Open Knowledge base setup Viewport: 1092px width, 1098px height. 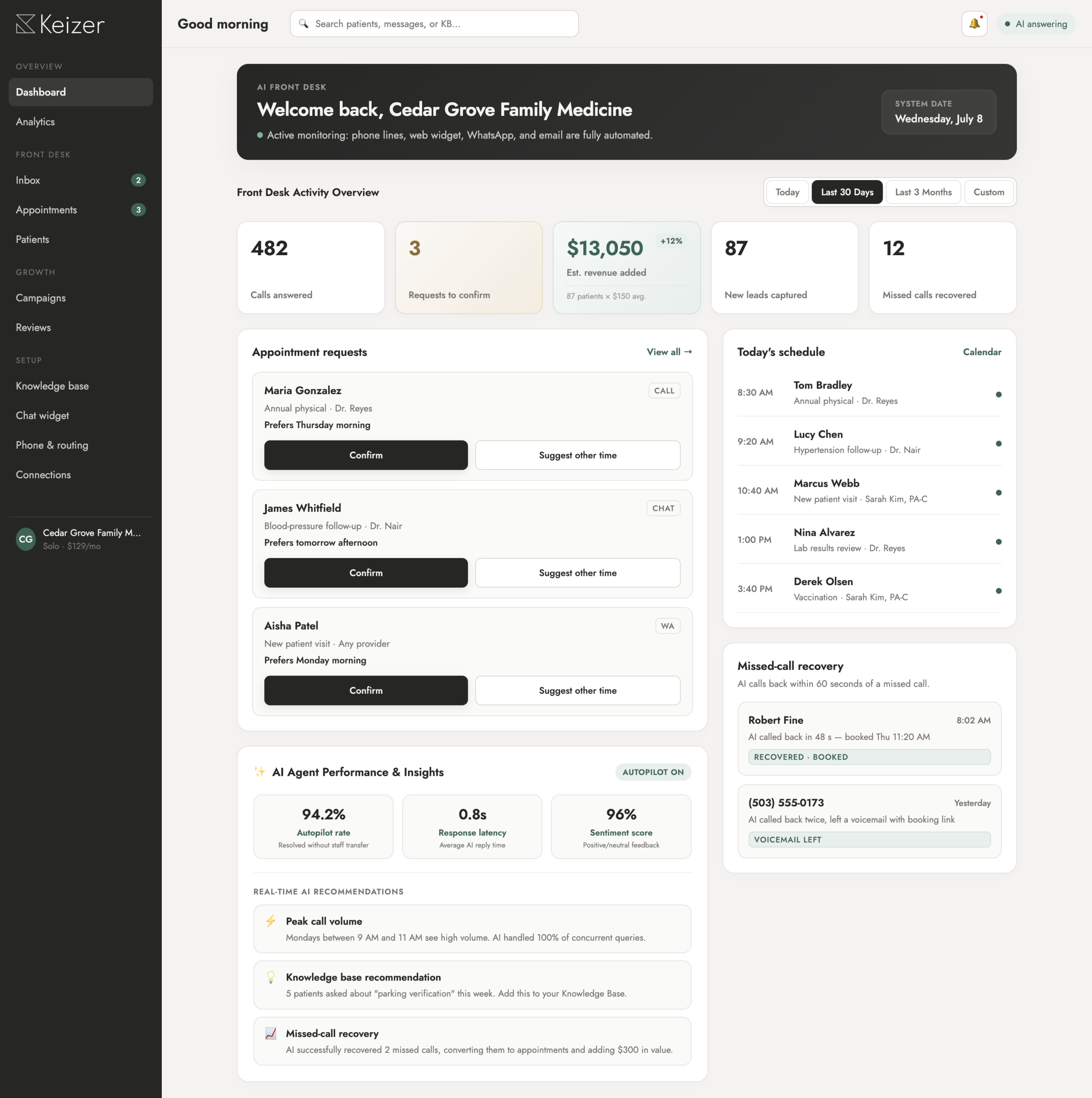point(81,386)
